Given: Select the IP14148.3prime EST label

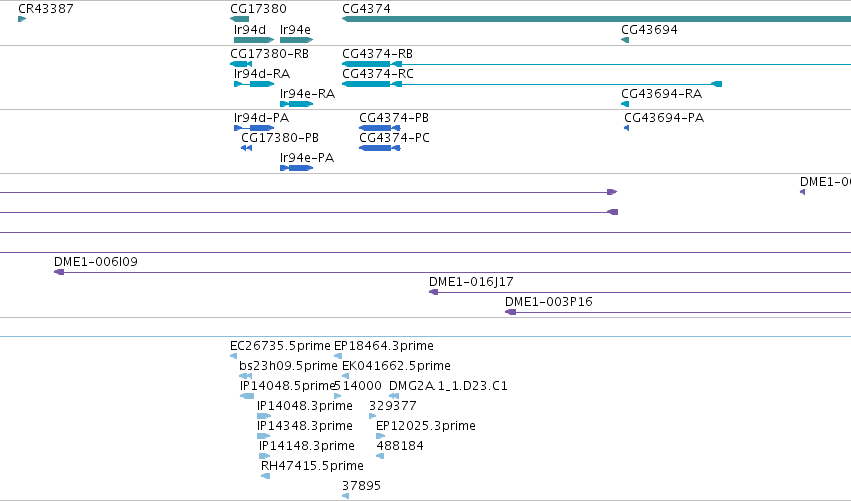Looking at the screenshot, I should click(307, 446).
